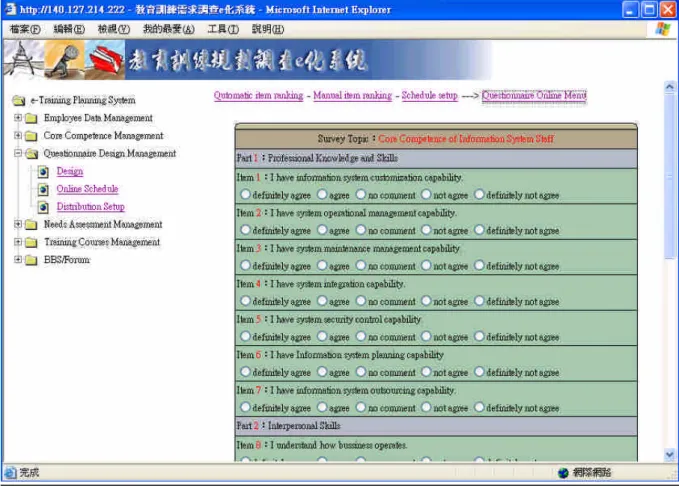Image resolution: width=679 pixels, height=486 pixels.
Task: Click the compass drawing in the banner
Action: coord(24,60)
